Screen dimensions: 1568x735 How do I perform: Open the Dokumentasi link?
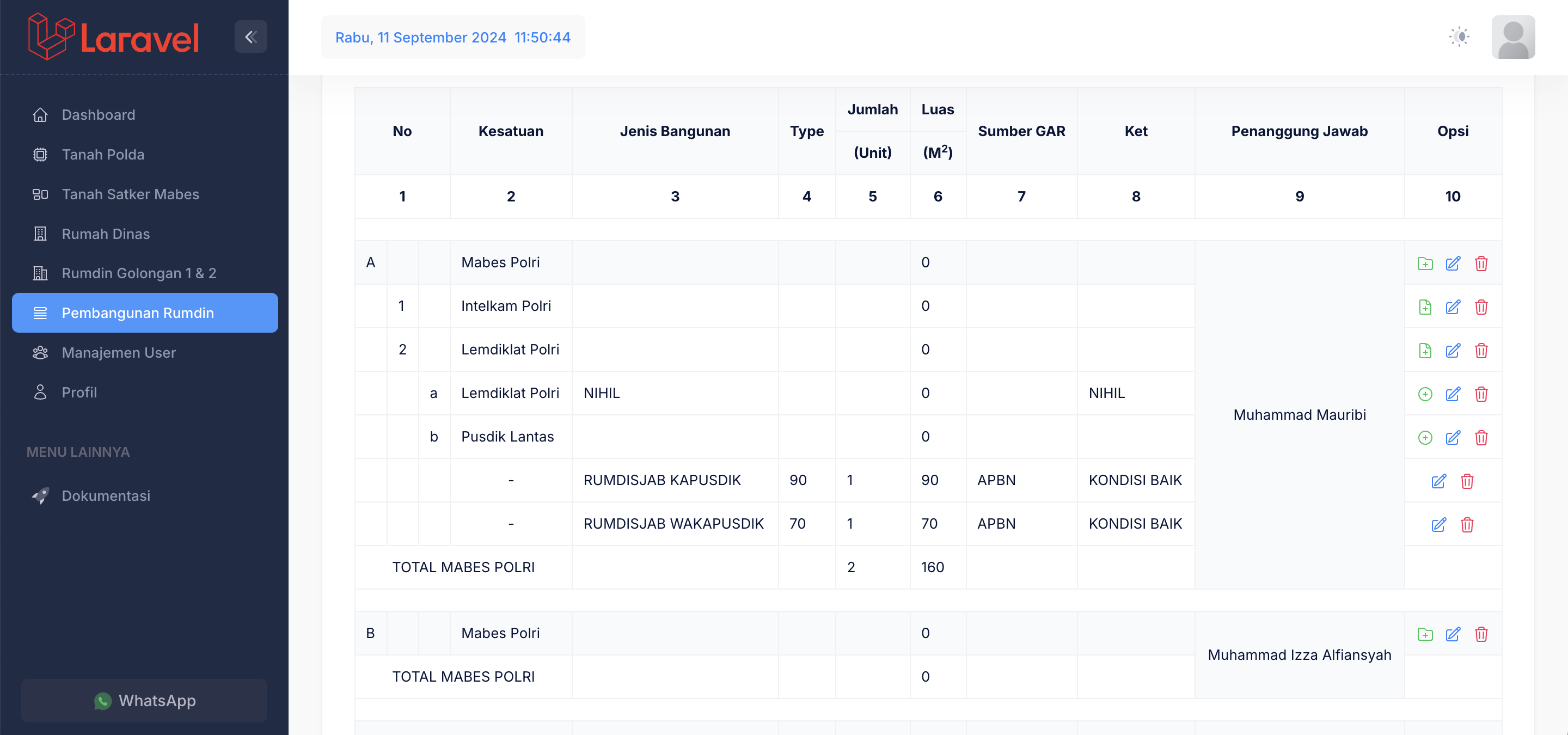tap(105, 496)
